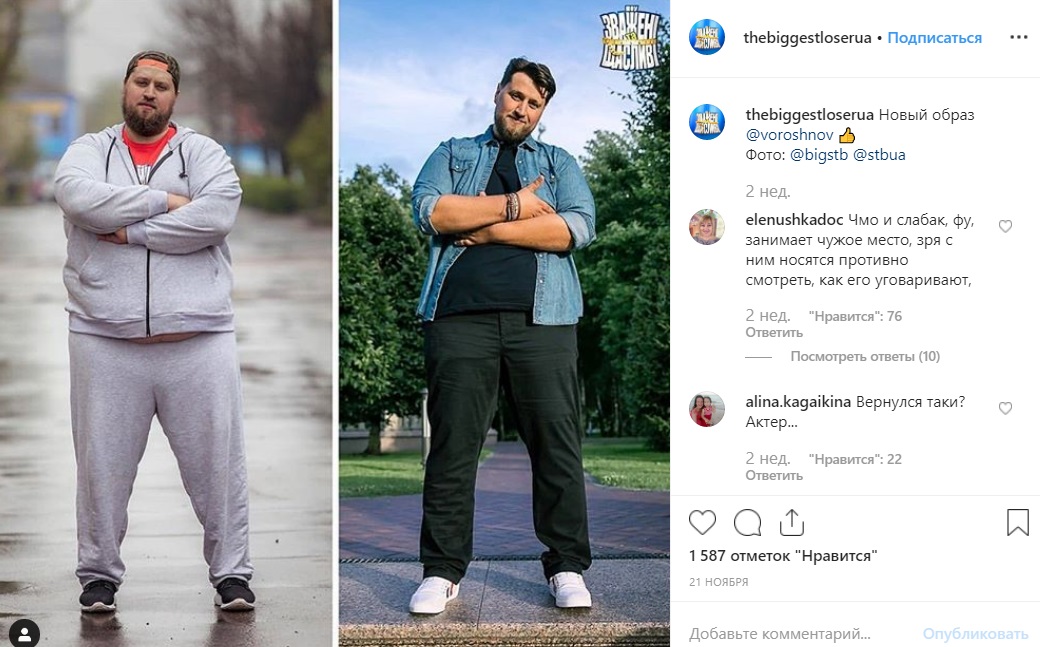1040x647 pixels.
Task: Open thebiggestloserua avatar in the post header
Action: (x=707, y=37)
